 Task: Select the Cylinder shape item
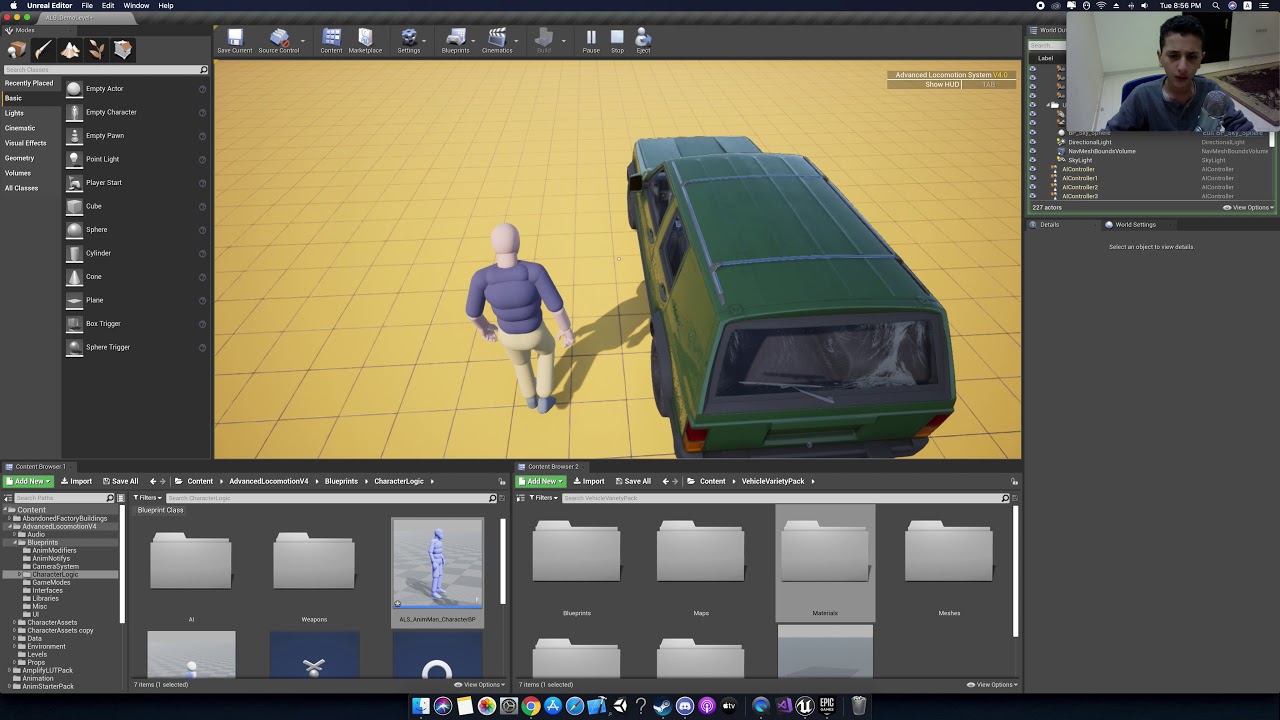(x=135, y=253)
